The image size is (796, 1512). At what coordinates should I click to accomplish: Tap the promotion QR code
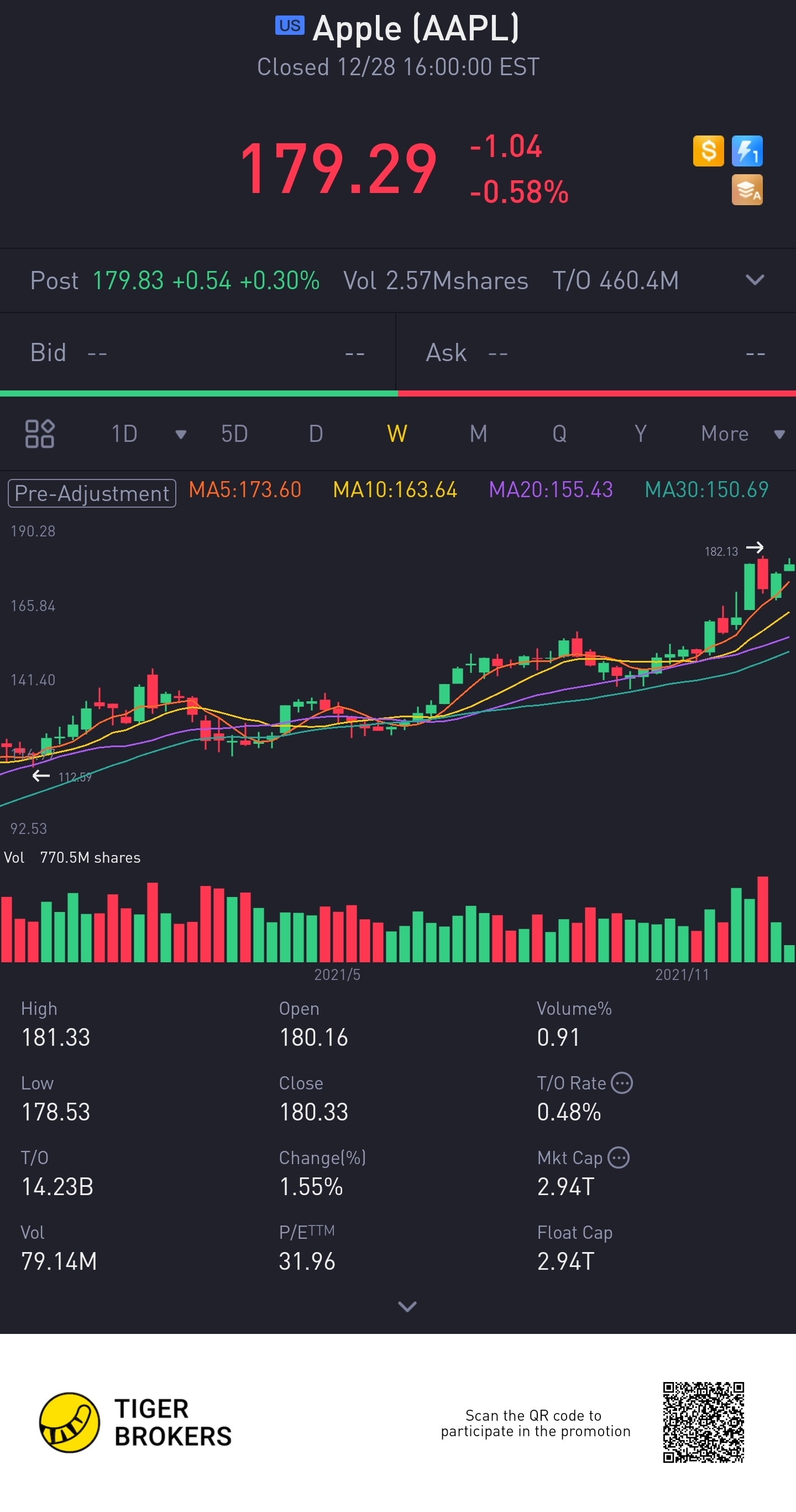(x=703, y=1422)
